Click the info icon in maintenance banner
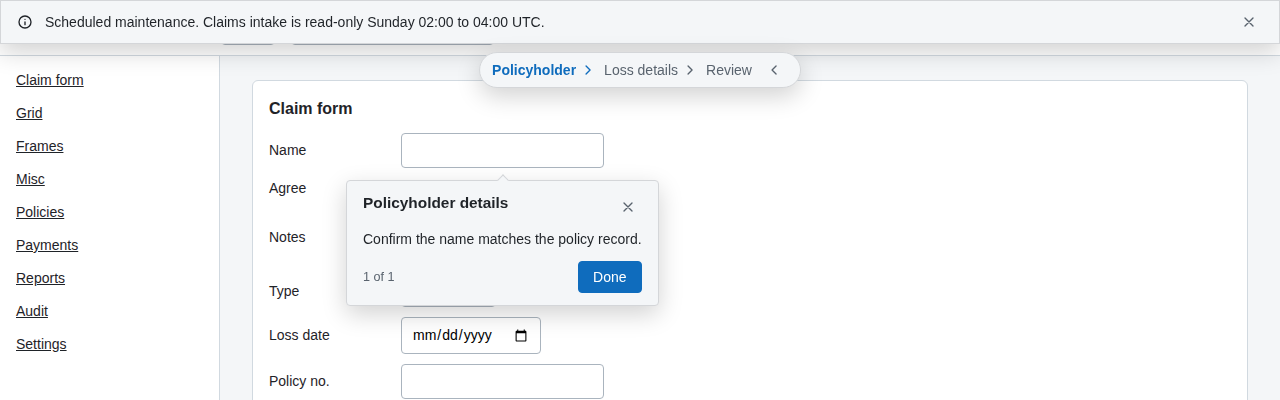The height and width of the screenshot is (400, 1280). coord(25,22)
